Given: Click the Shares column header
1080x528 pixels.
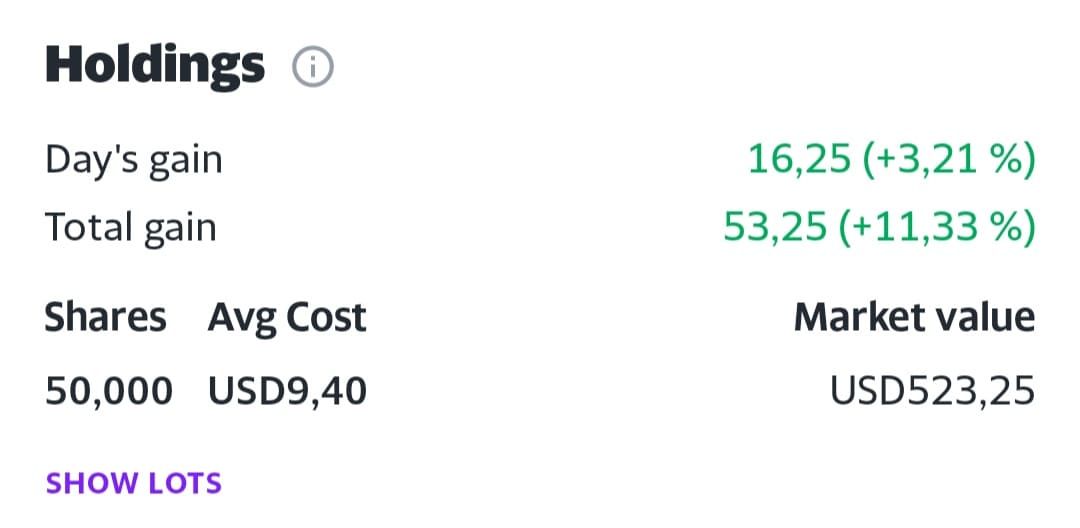Looking at the screenshot, I should click(x=105, y=318).
